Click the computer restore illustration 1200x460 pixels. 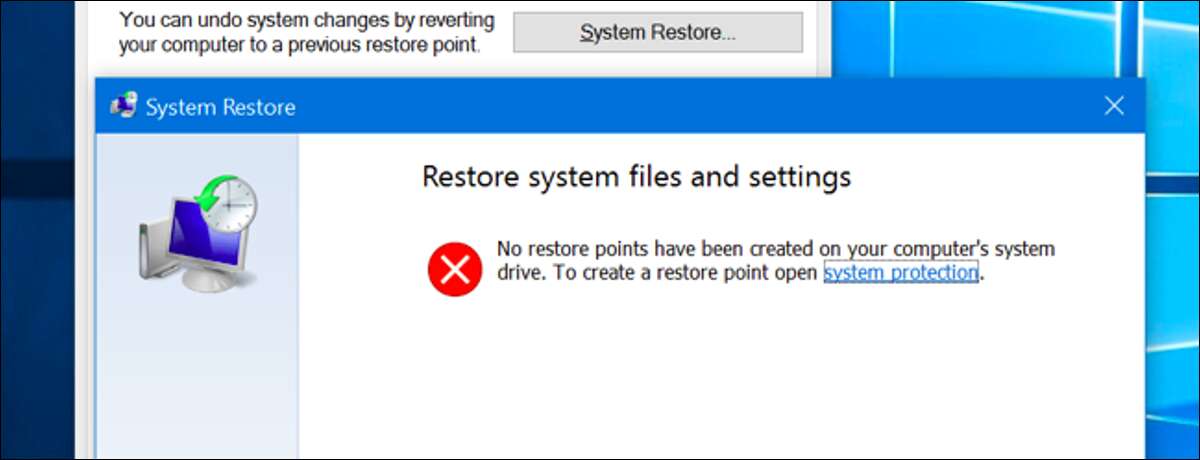click(197, 237)
